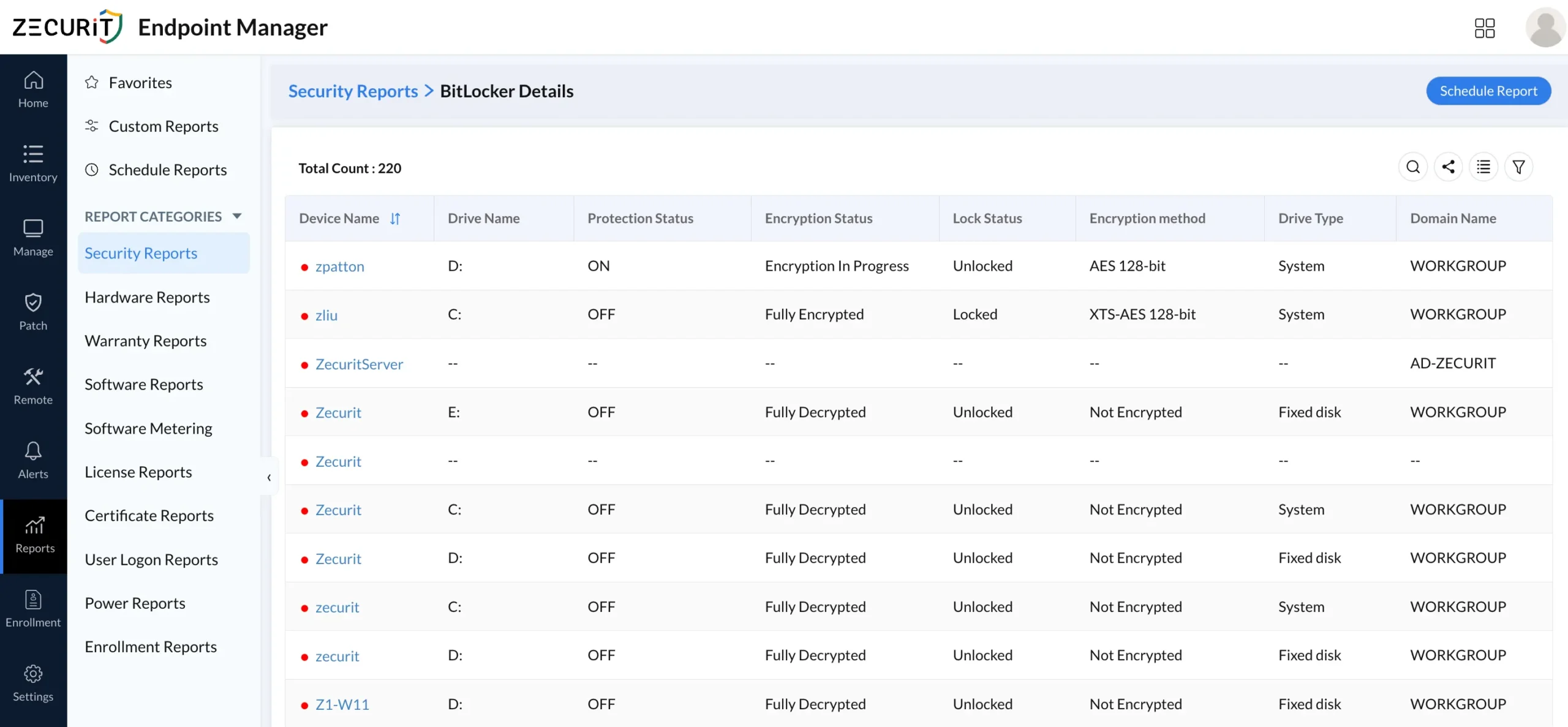Go back via Security Reports breadcrumb
The height and width of the screenshot is (727, 1568).
tap(353, 91)
